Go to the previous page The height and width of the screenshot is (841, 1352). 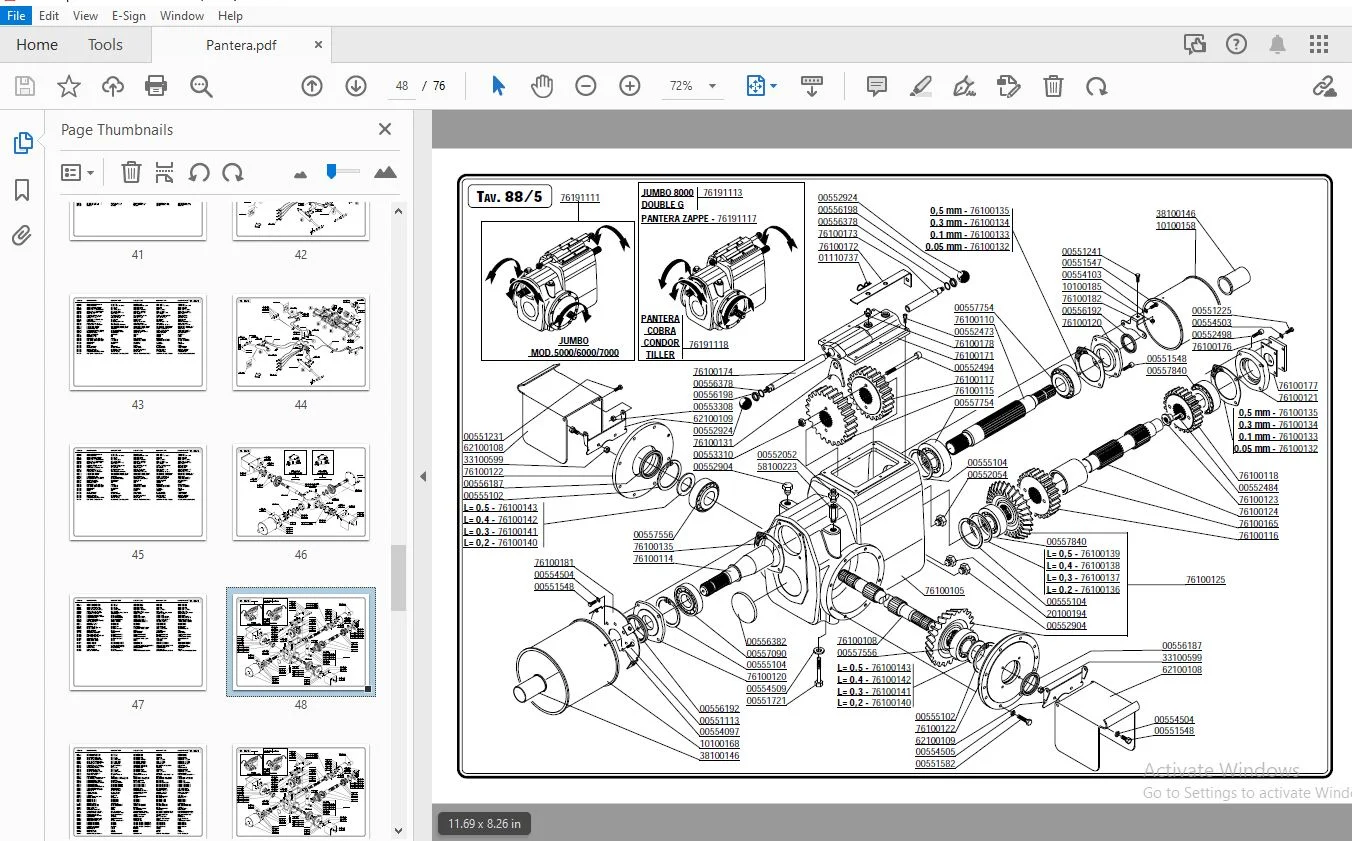[x=312, y=86]
